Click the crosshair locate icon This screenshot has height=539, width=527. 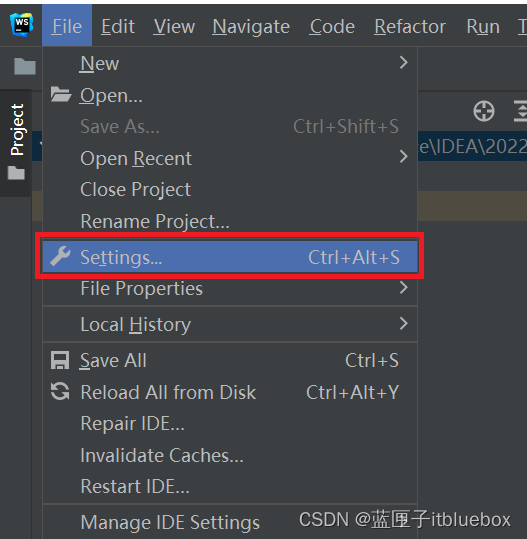484,111
